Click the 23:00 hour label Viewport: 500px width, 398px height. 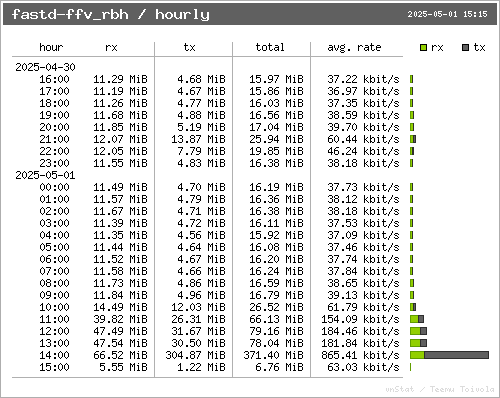click(x=54, y=163)
